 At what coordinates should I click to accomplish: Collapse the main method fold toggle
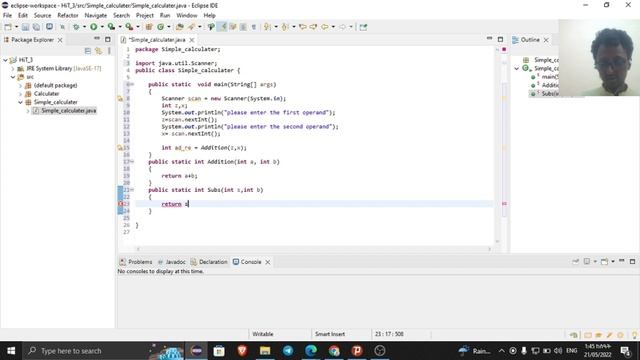132,84
